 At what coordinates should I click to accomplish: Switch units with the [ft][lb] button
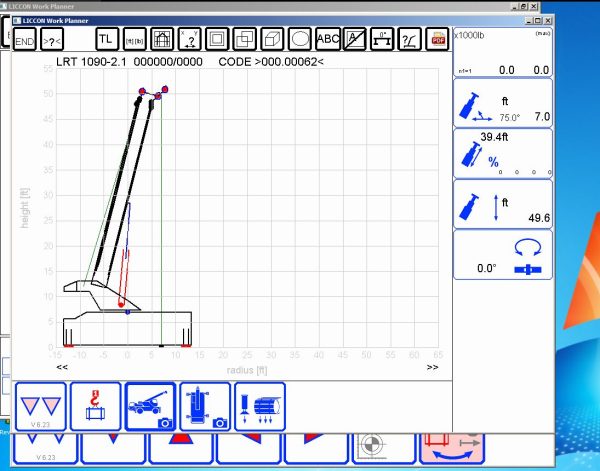coord(134,39)
